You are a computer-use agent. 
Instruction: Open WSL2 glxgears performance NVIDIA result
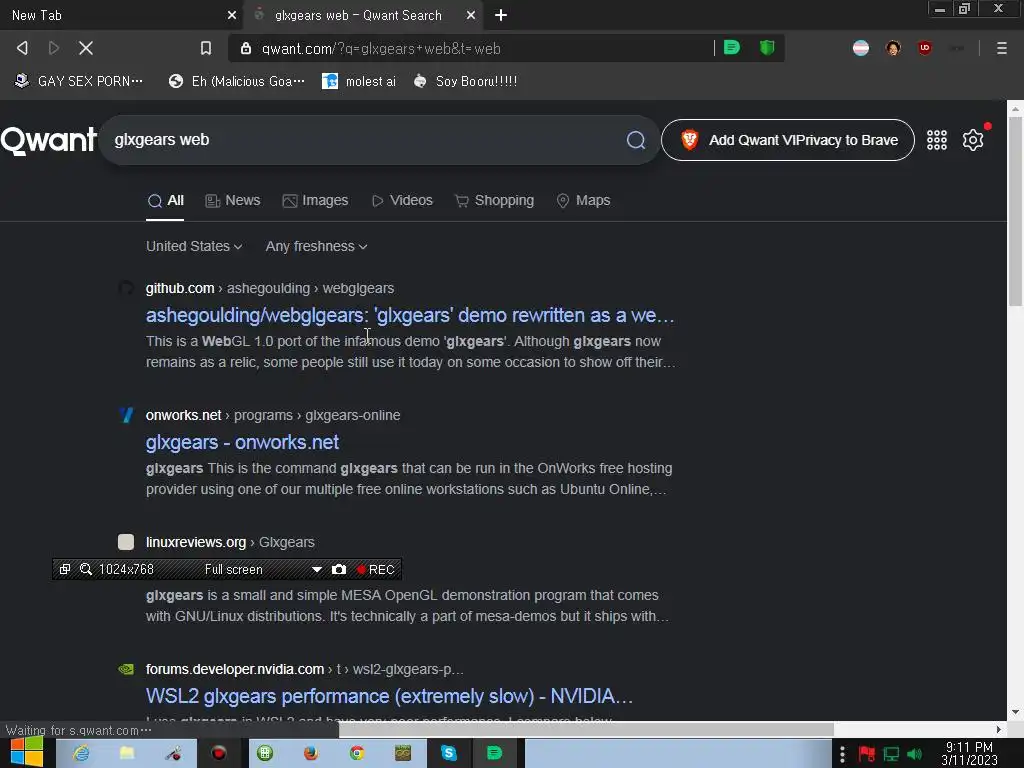[389, 696]
